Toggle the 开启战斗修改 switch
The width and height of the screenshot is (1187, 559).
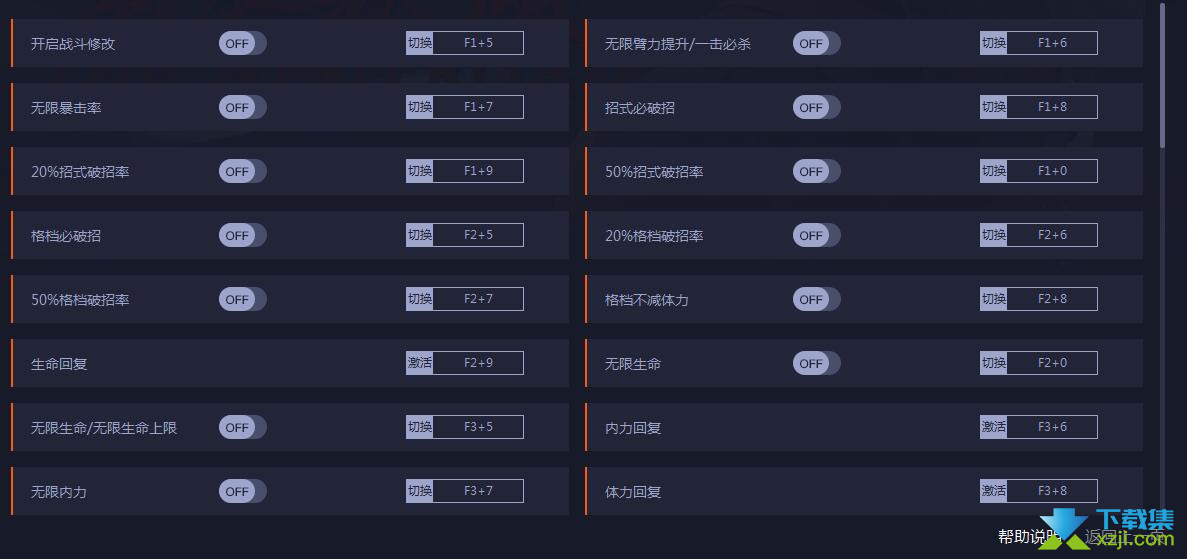pyautogui.click(x=242, y=43)
